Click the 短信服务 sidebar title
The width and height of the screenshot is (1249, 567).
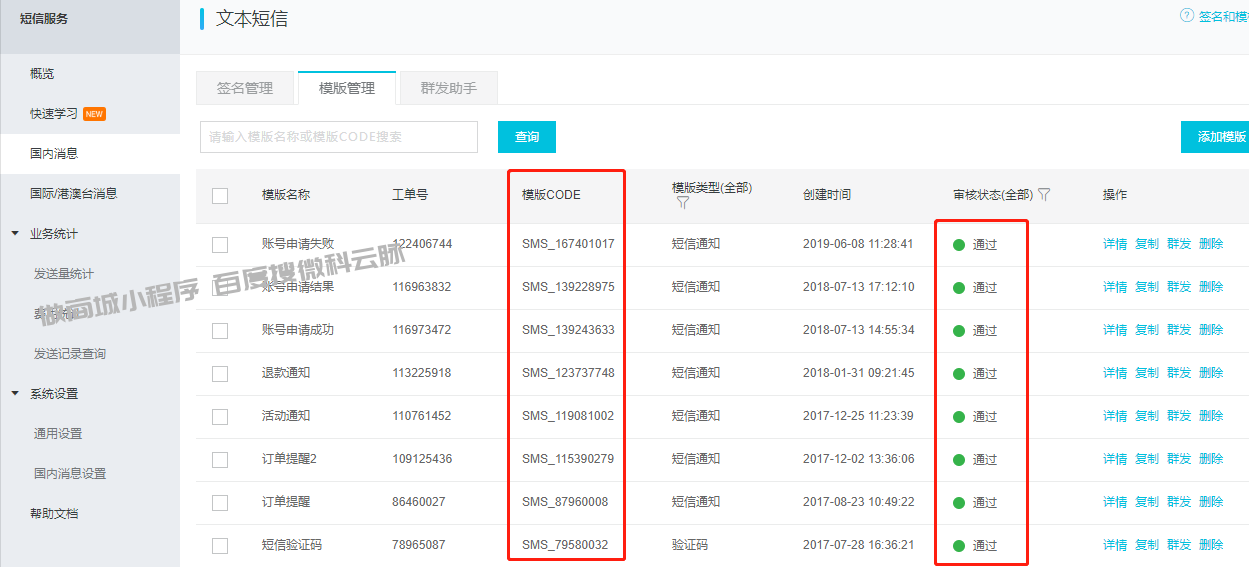tap(44, 19)
